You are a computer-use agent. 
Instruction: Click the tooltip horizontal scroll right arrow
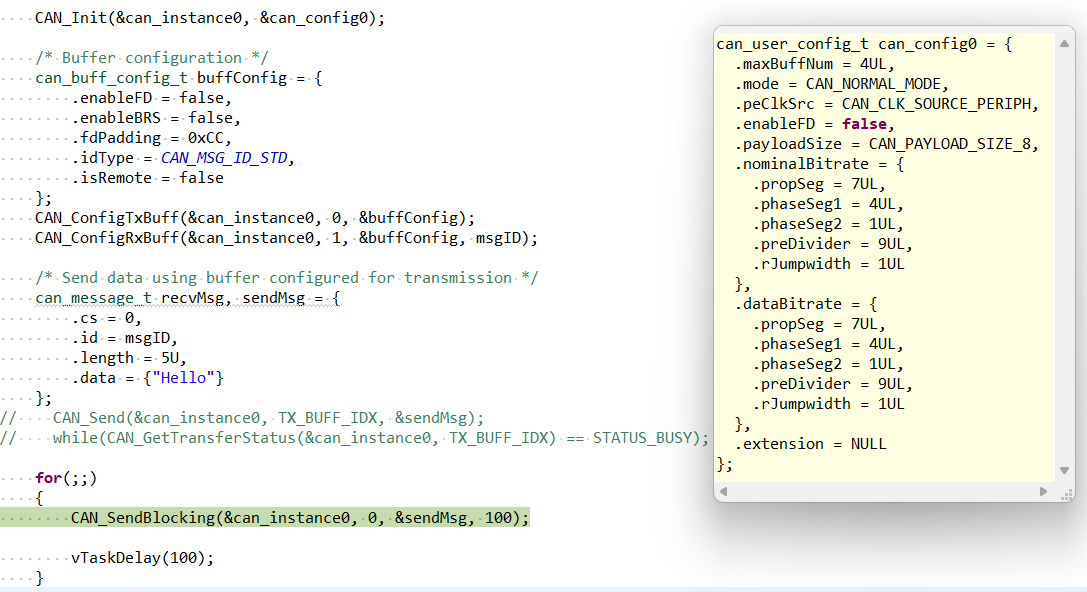click(1043, 491)
